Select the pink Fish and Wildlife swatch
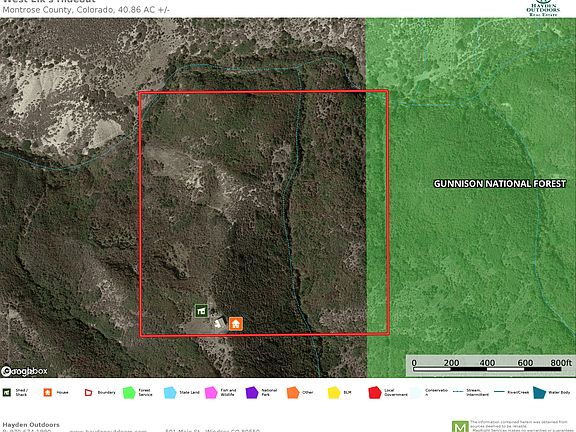 pos(211,392)
